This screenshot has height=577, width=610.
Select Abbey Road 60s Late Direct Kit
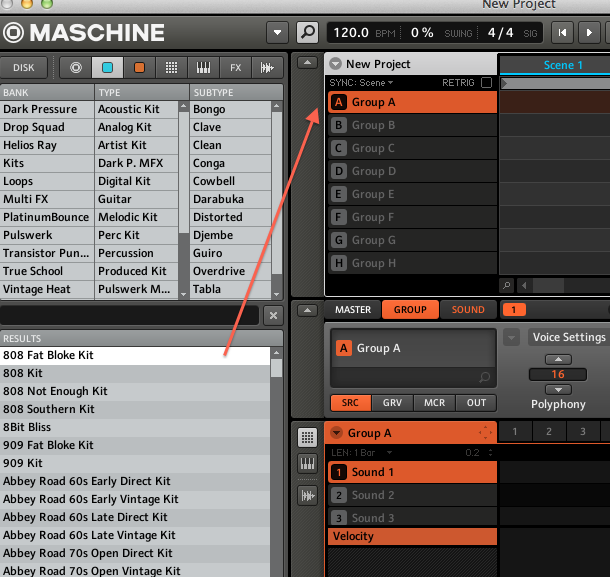135,517
